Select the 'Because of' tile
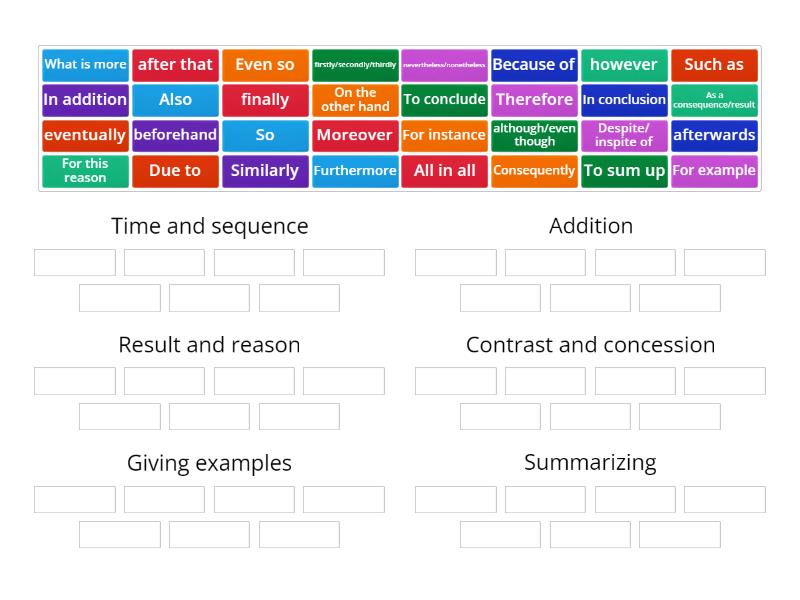The width and height of the screenshot is (800, 600). pyautogui.click(x=535, y=64)
